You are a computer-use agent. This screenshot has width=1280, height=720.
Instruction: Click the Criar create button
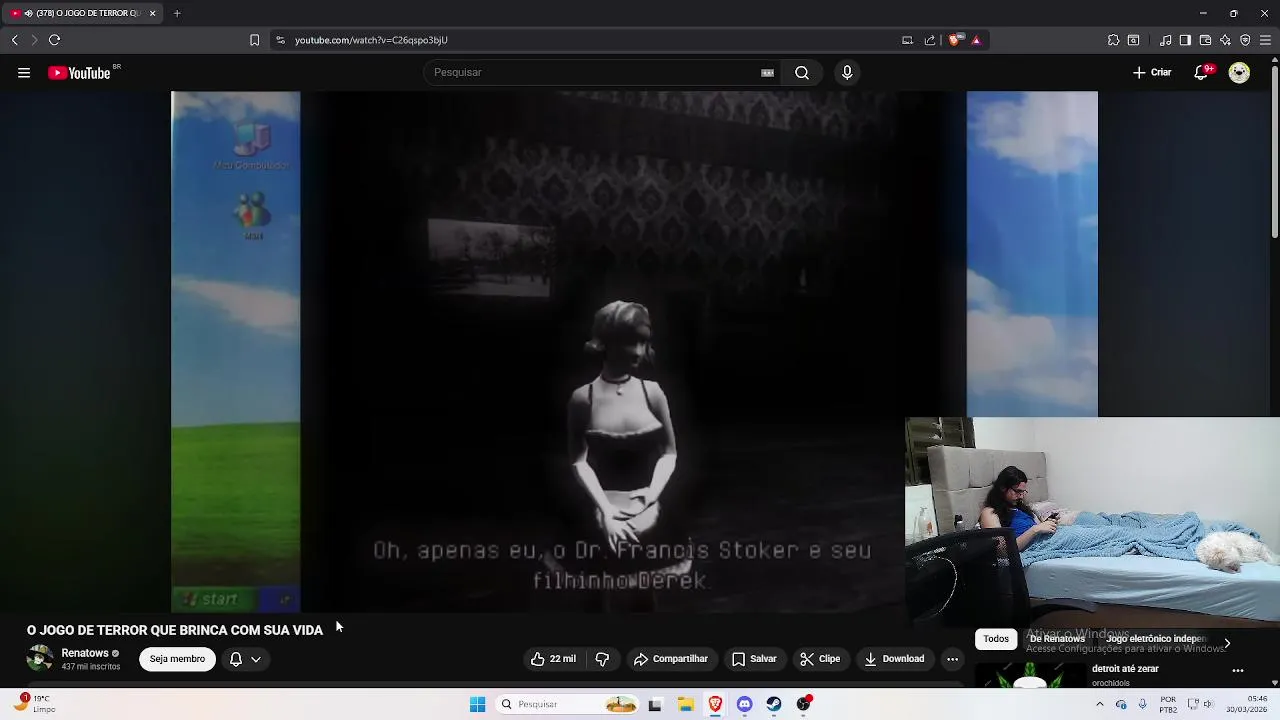coord(1152,73)
